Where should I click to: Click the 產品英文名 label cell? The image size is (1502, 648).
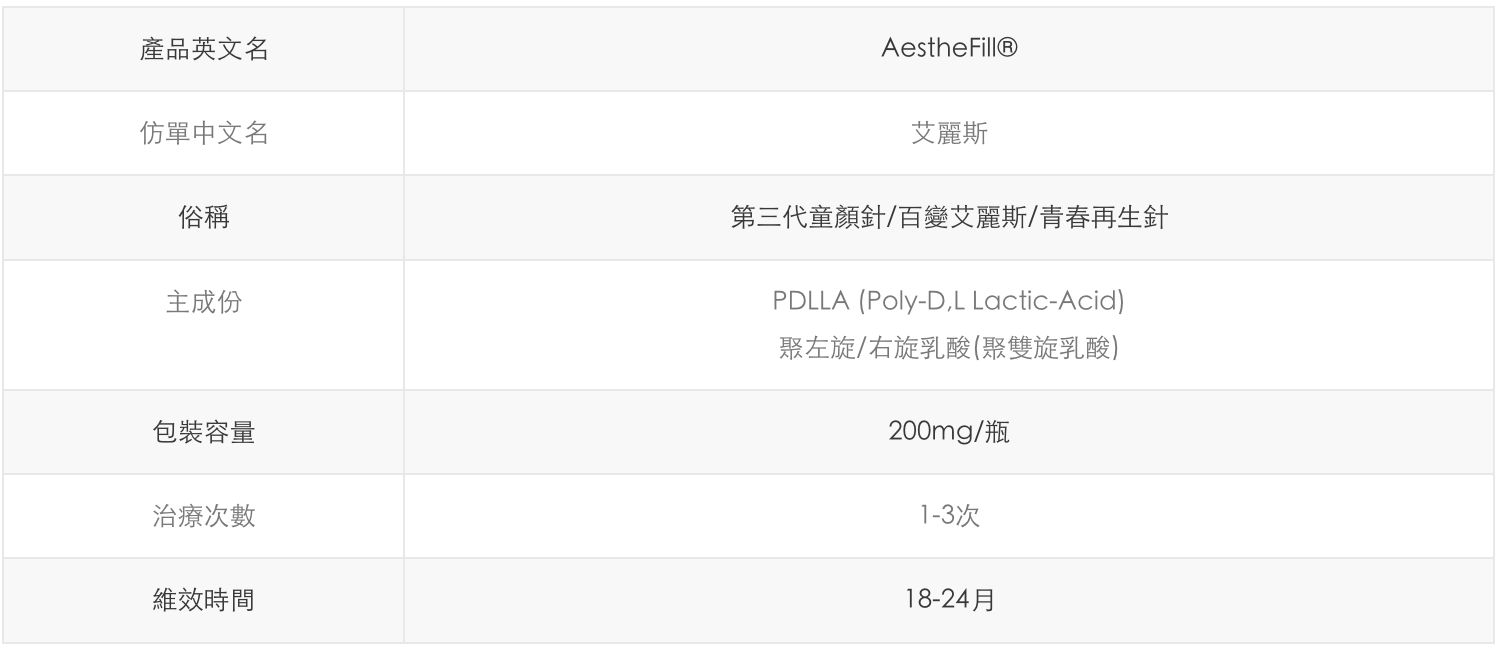tap(203, 51)
